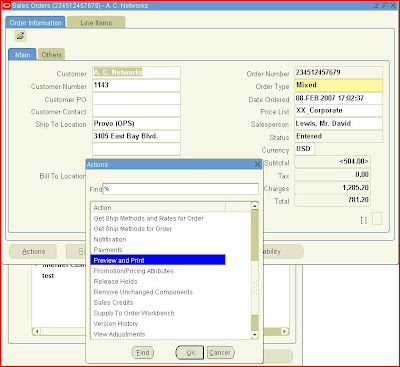The width and height of the screenshot is (400, 367).
Task: Click the Action column header
Action: coord(158,207)
